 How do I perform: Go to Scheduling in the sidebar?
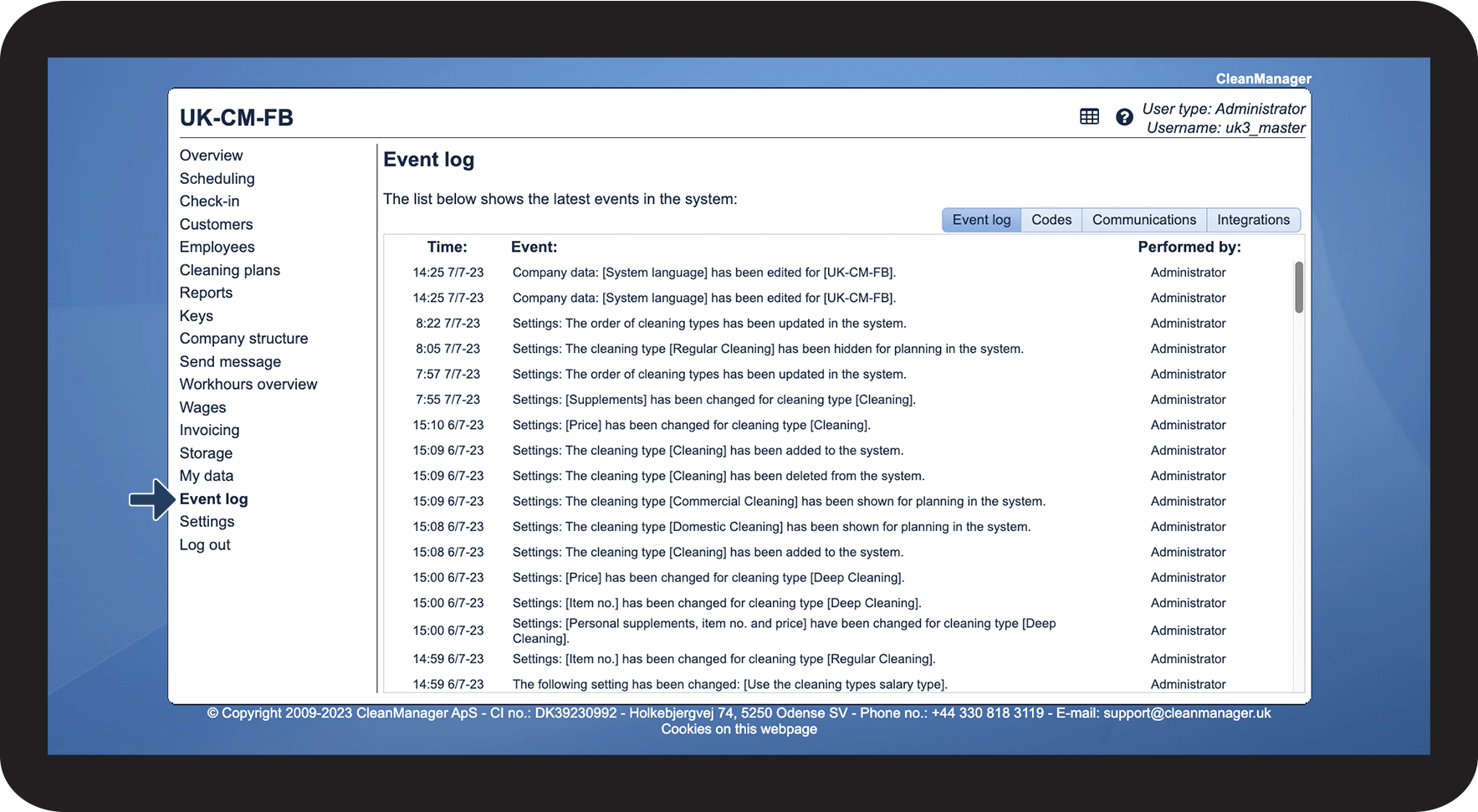[x=217, y=179]
